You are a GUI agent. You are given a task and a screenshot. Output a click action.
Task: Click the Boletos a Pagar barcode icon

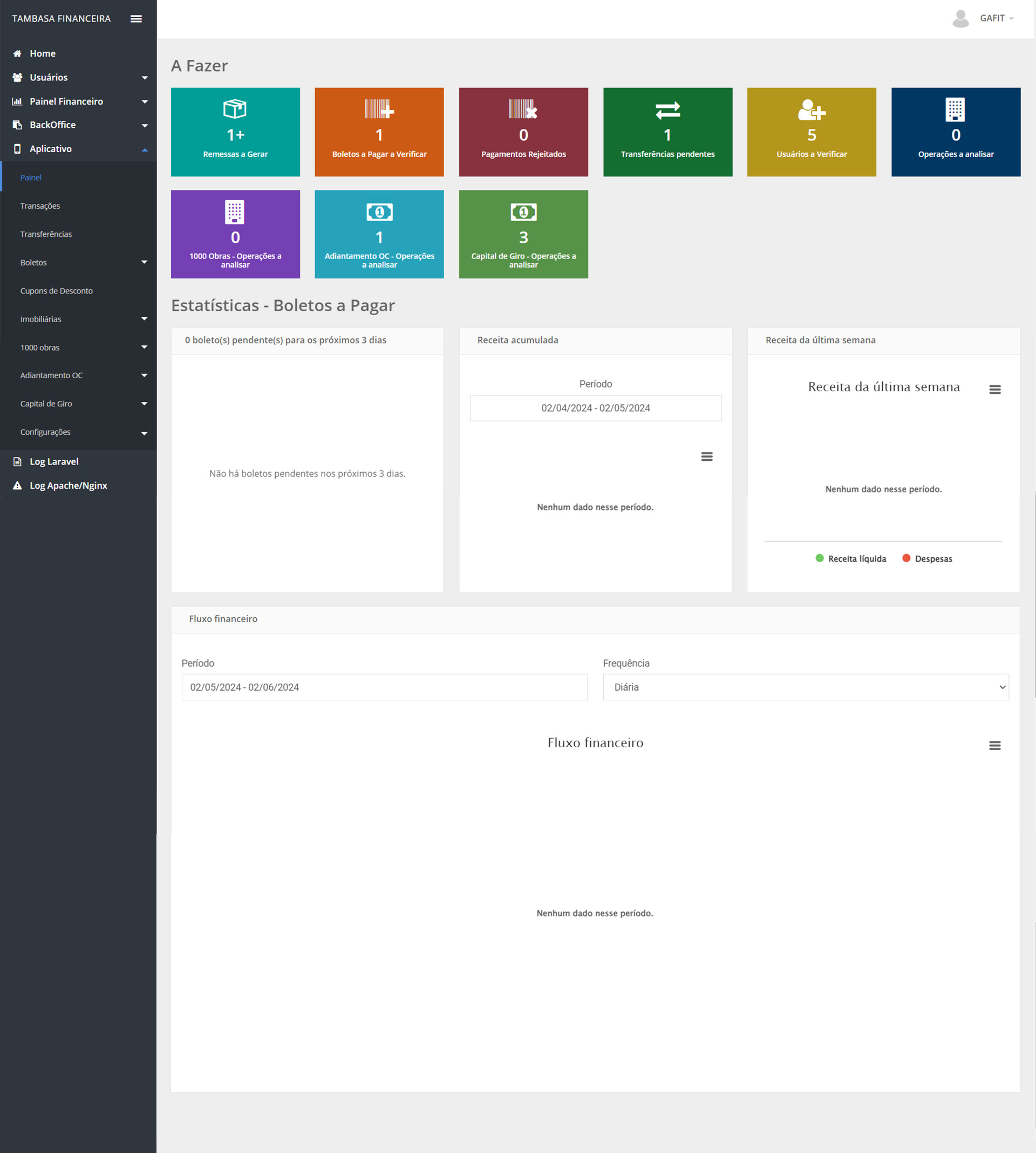pos(379,108)
